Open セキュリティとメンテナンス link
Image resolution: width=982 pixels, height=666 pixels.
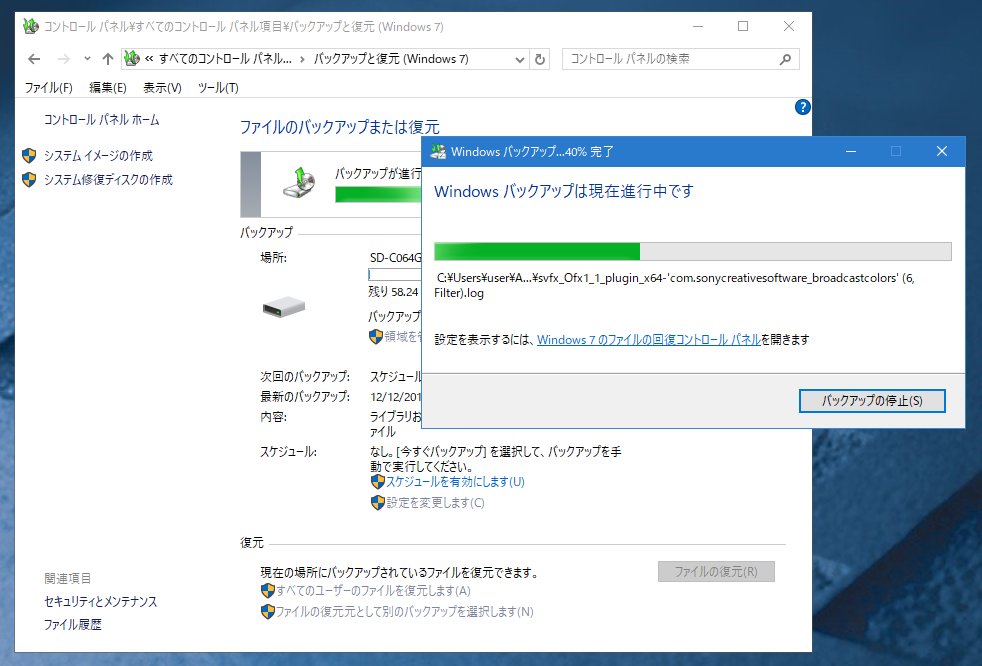(100, 601)
